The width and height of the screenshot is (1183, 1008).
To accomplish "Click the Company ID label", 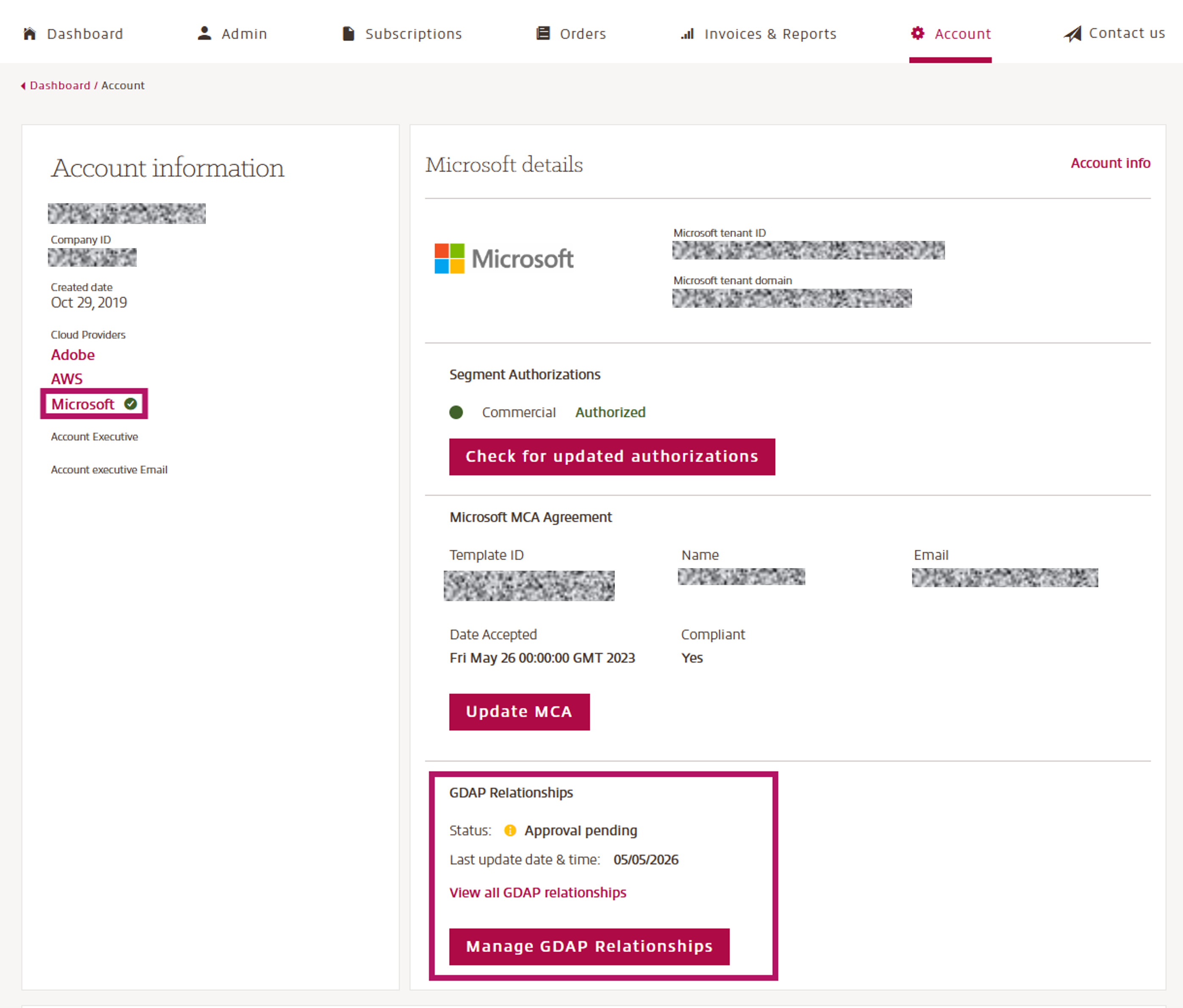I will [80, 240].
